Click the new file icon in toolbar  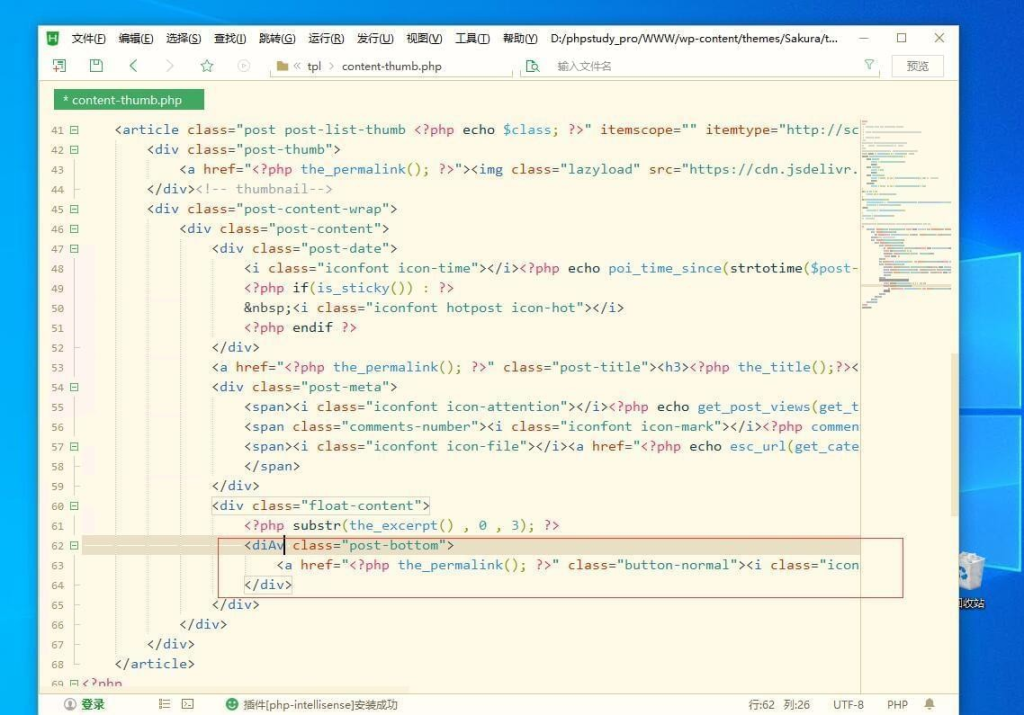pos(60,66)
